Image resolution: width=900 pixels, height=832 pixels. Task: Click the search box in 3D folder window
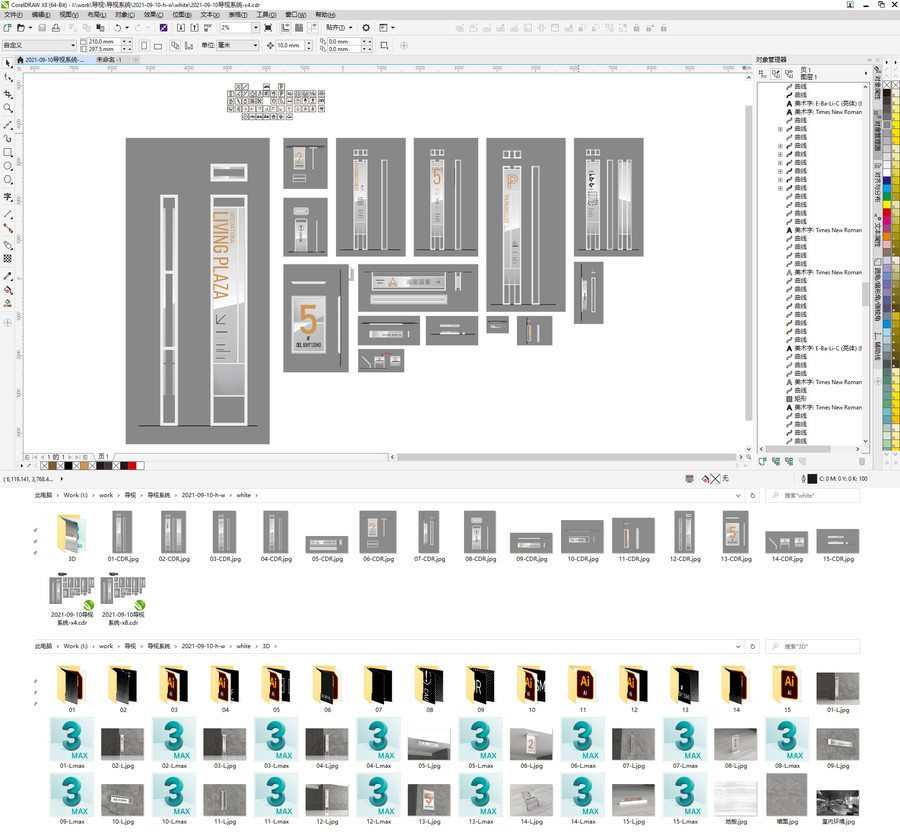pos(813,646)
